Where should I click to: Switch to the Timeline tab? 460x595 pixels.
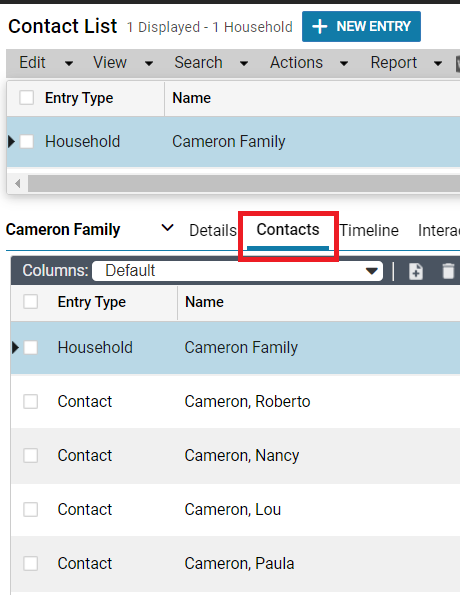coord(369,230)
